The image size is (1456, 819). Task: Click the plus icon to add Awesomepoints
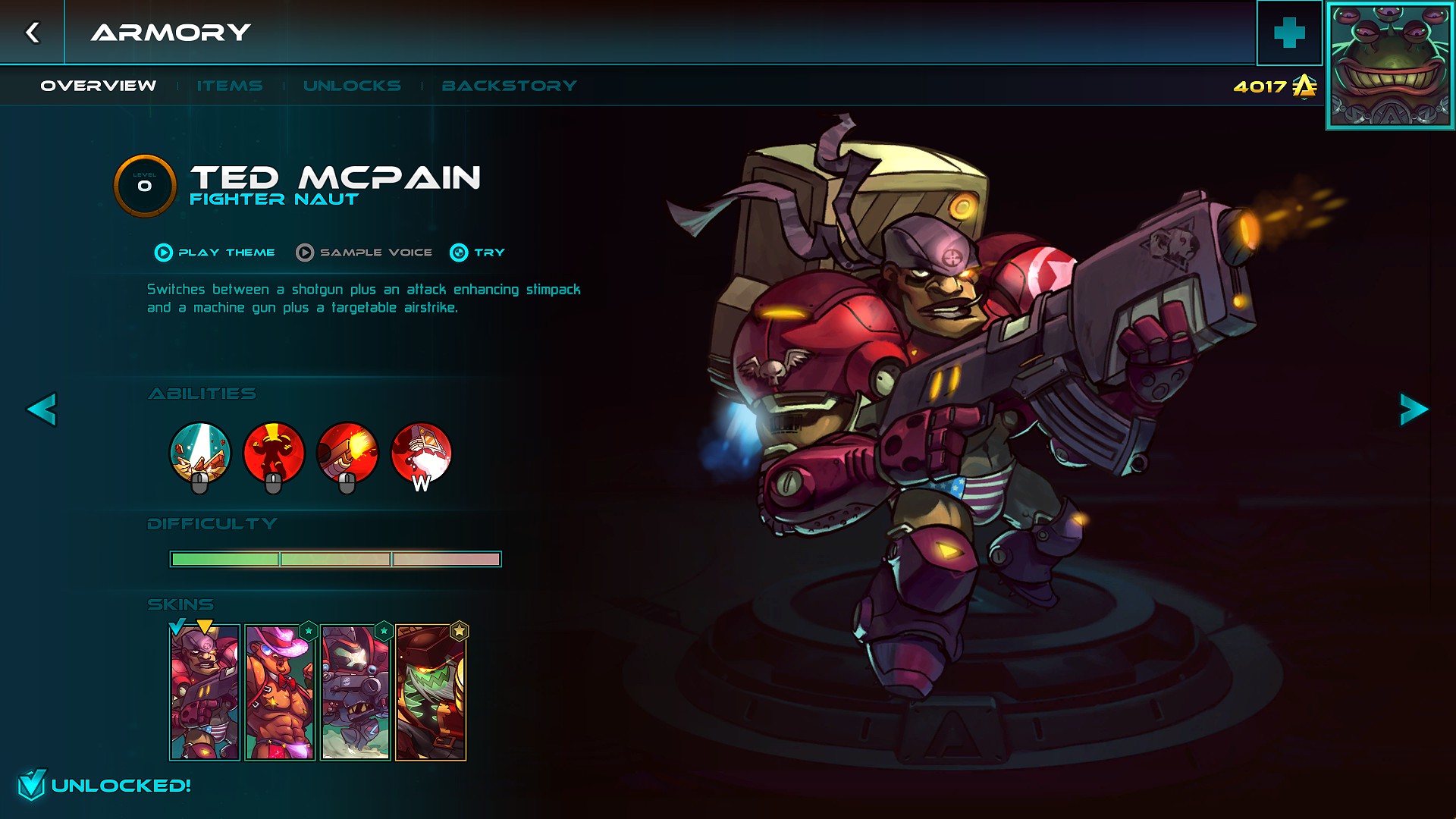1289,33
